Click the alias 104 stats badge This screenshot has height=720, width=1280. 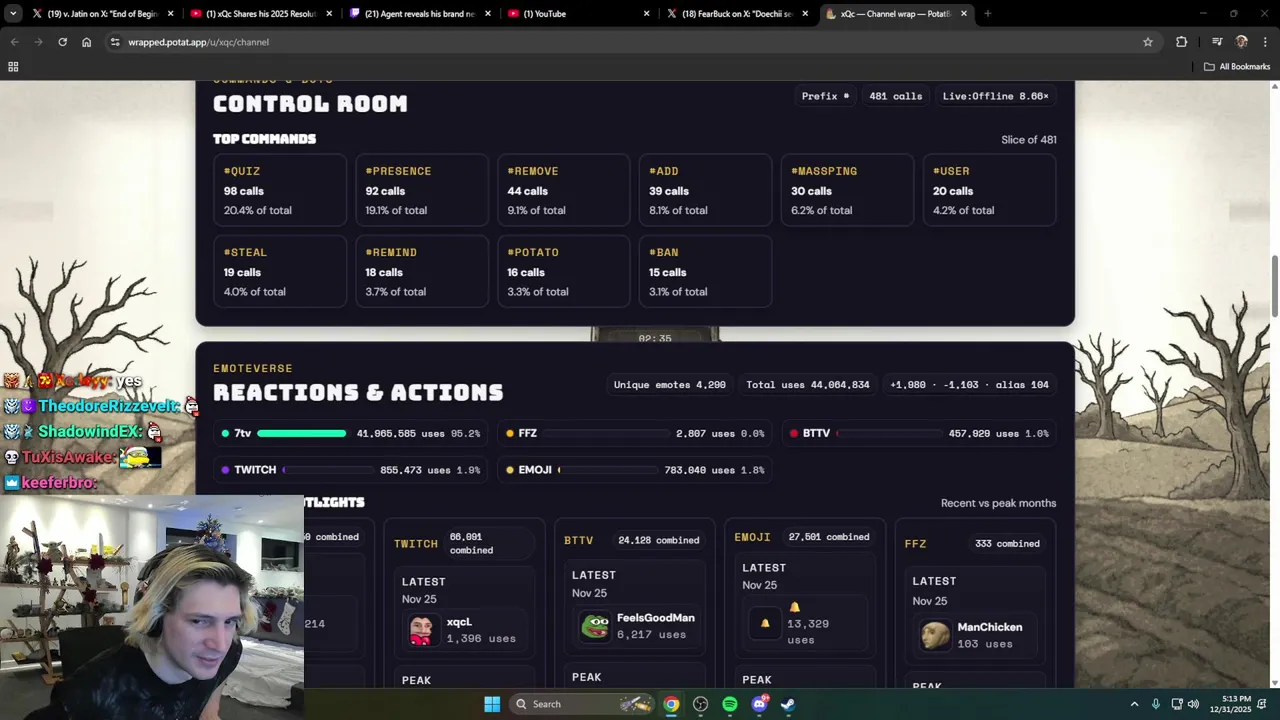click(x=969, y=385)
